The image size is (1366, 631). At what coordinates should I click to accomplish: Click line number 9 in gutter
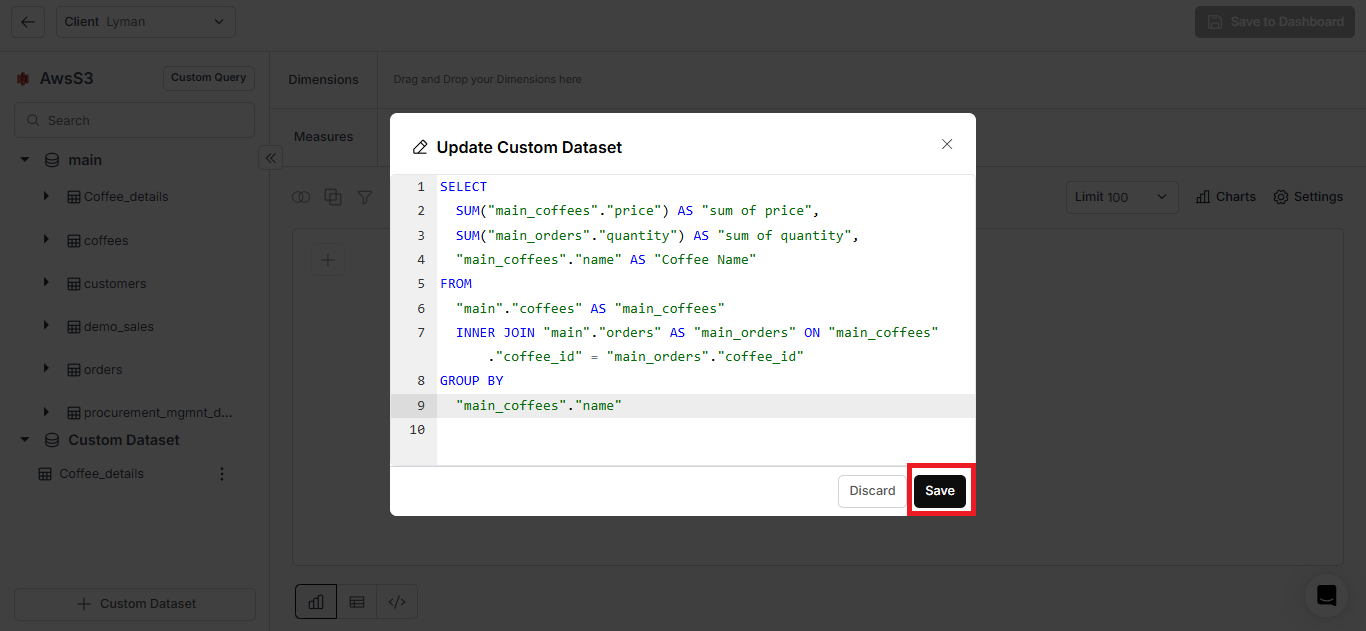pyautogui.click(x=421, y=406)
